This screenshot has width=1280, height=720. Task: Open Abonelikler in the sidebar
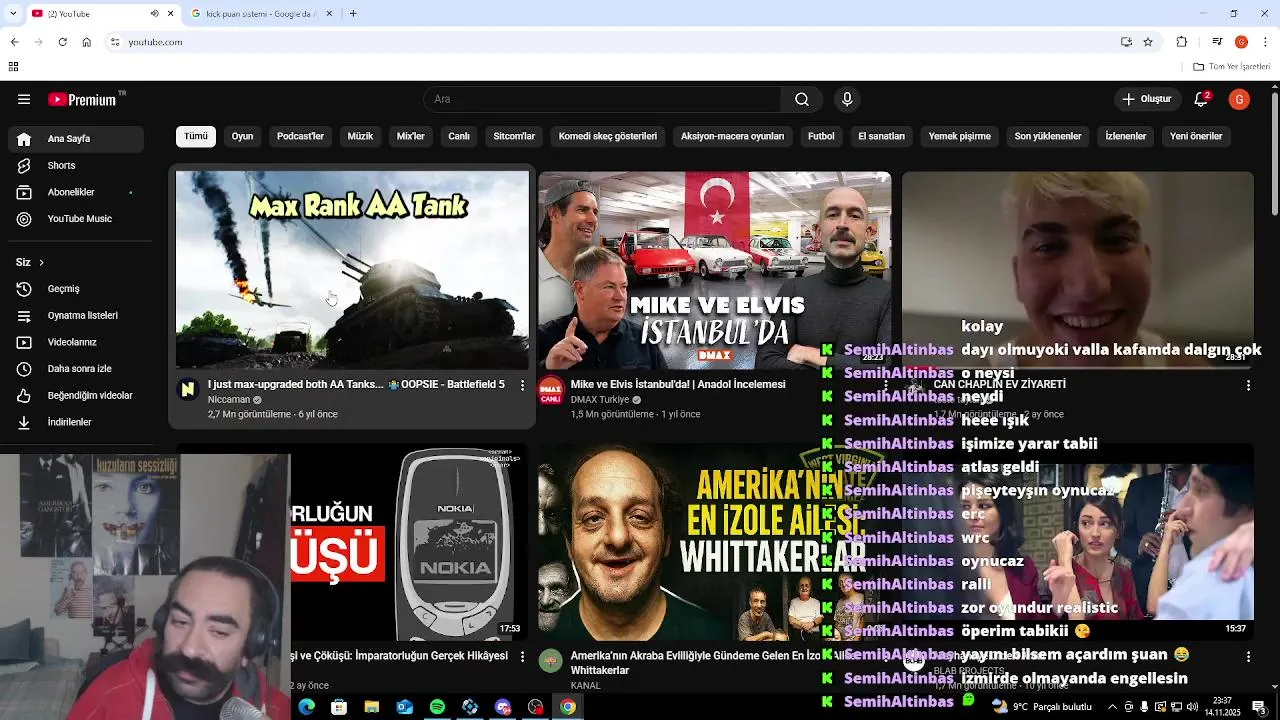tap(76, 192)
